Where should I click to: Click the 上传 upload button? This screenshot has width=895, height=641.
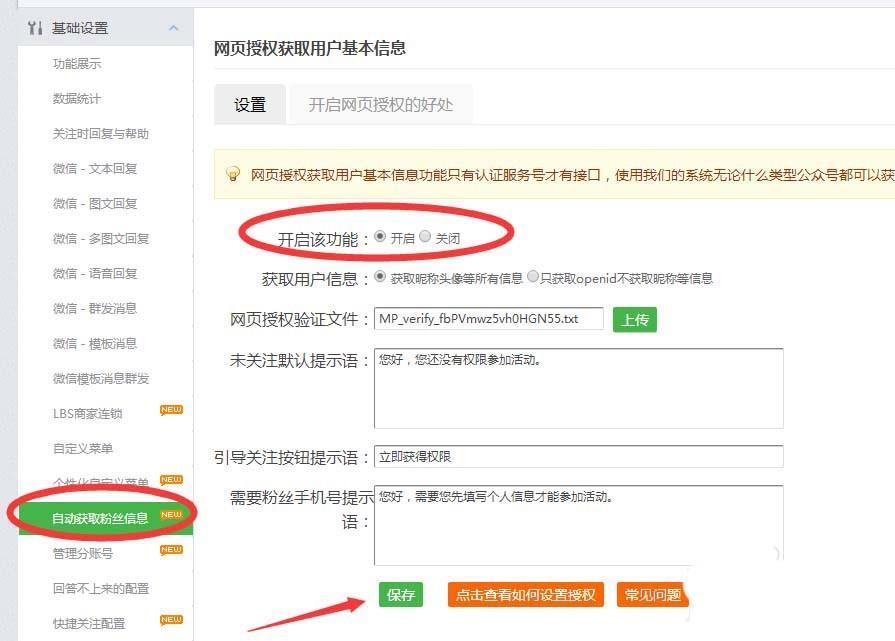634,320
